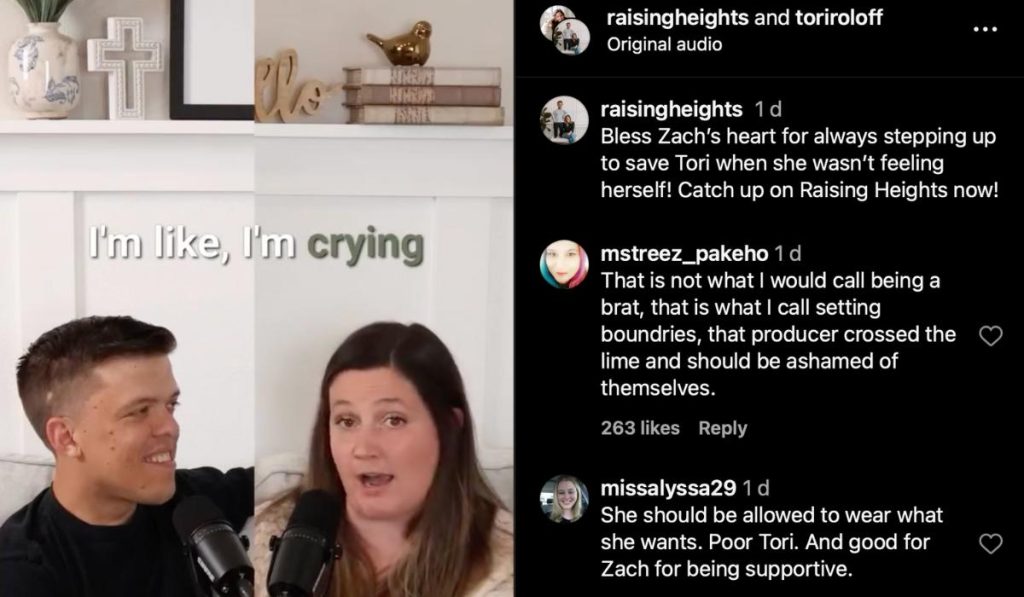The width and height of the screenshot is (1024, 597).
Task: Open the Original audio link
Action: click(664, 44)
